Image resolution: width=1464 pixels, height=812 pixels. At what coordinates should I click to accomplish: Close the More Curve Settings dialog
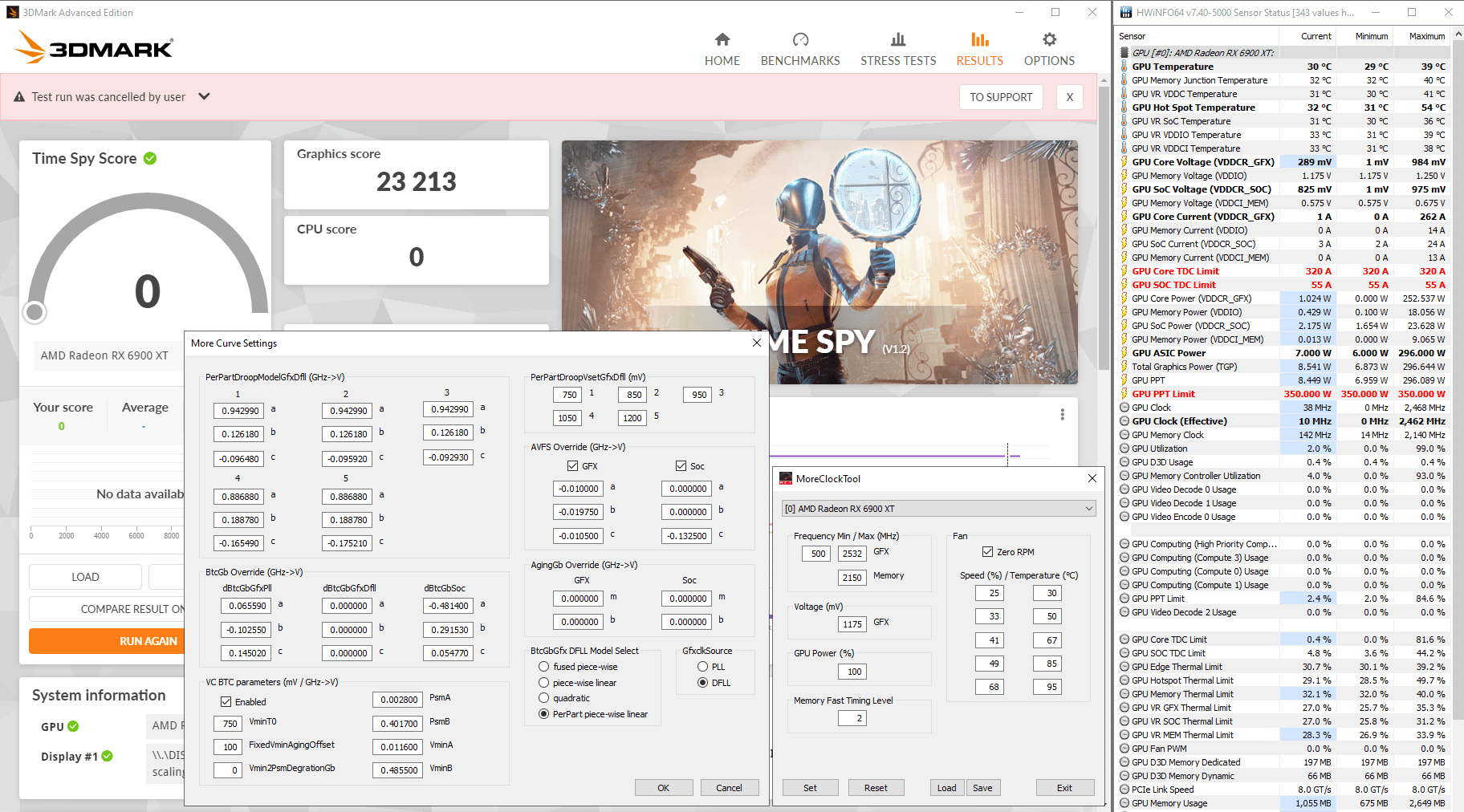click(756, 343)
